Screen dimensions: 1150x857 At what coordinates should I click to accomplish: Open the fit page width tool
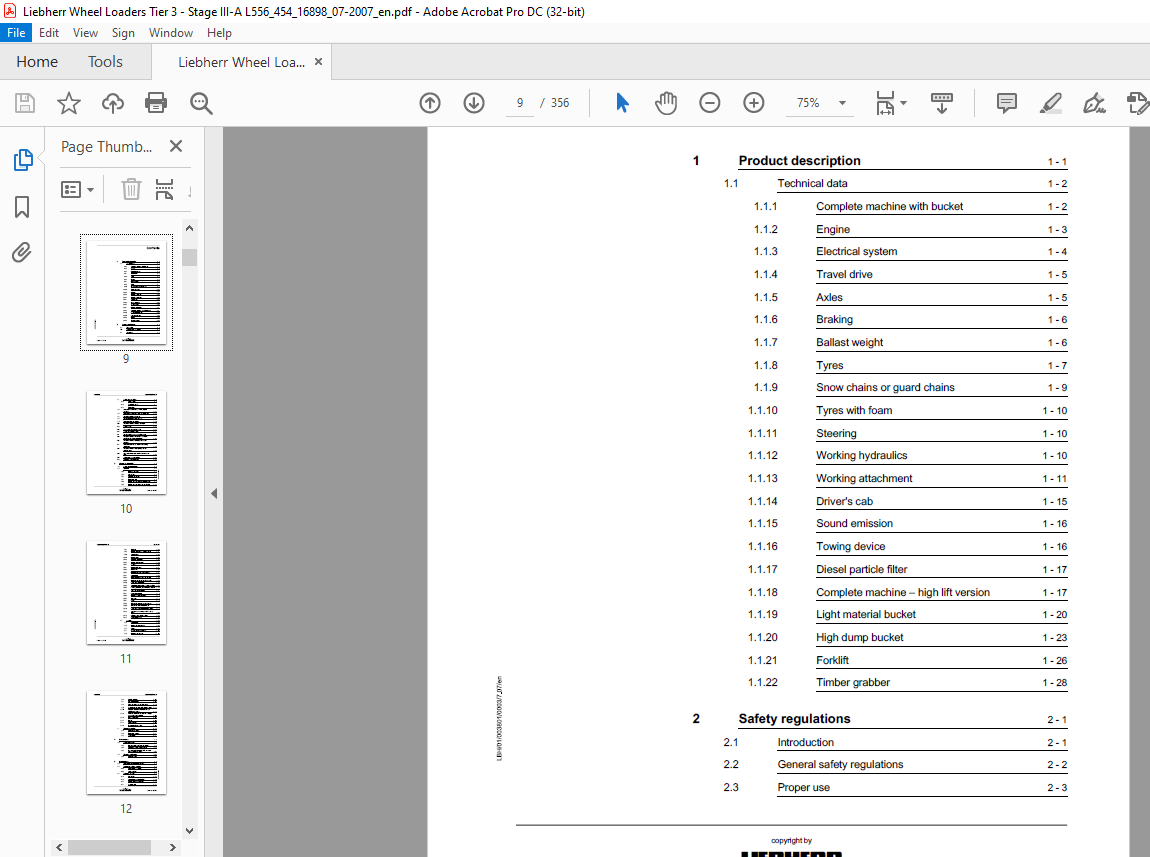(x=885, y=103)
